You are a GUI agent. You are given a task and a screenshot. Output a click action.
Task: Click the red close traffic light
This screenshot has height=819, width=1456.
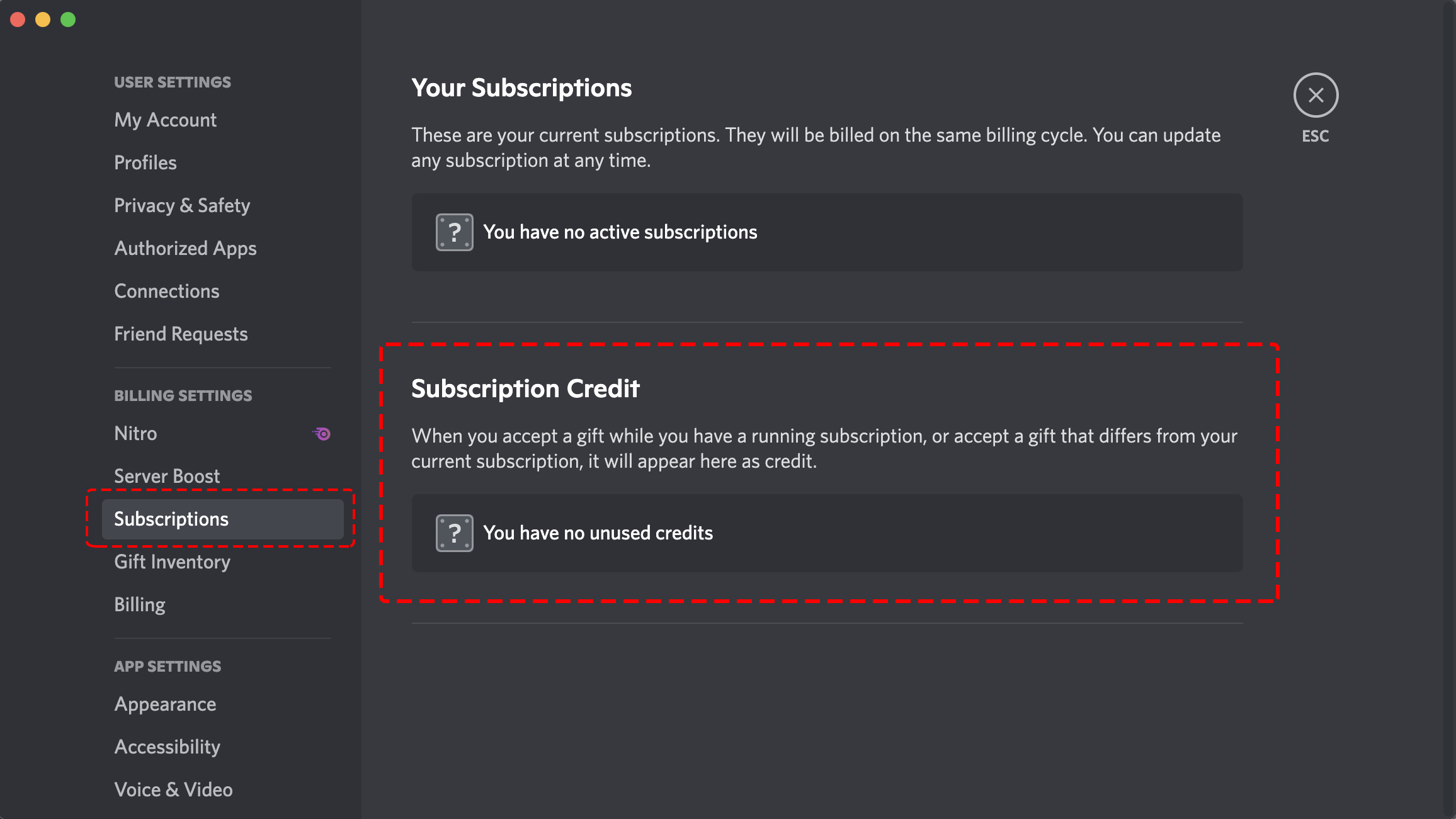(18, 20)
